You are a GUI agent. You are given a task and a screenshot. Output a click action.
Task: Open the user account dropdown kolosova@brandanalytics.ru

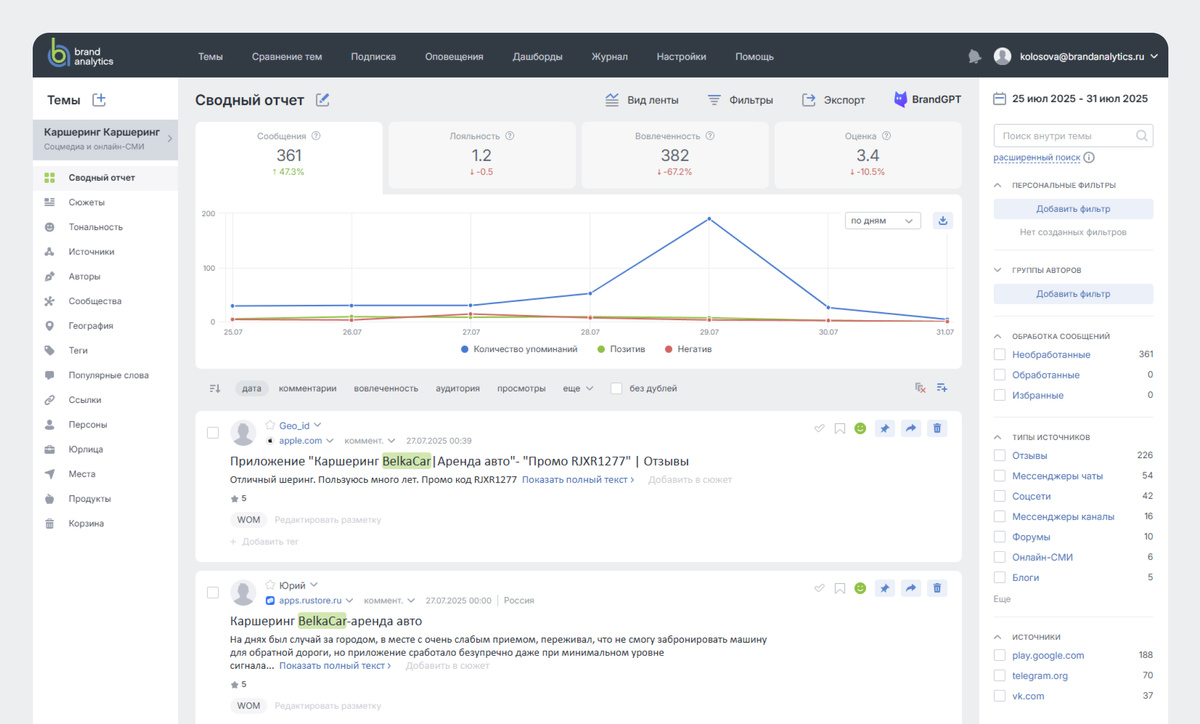click(1076, 57)
